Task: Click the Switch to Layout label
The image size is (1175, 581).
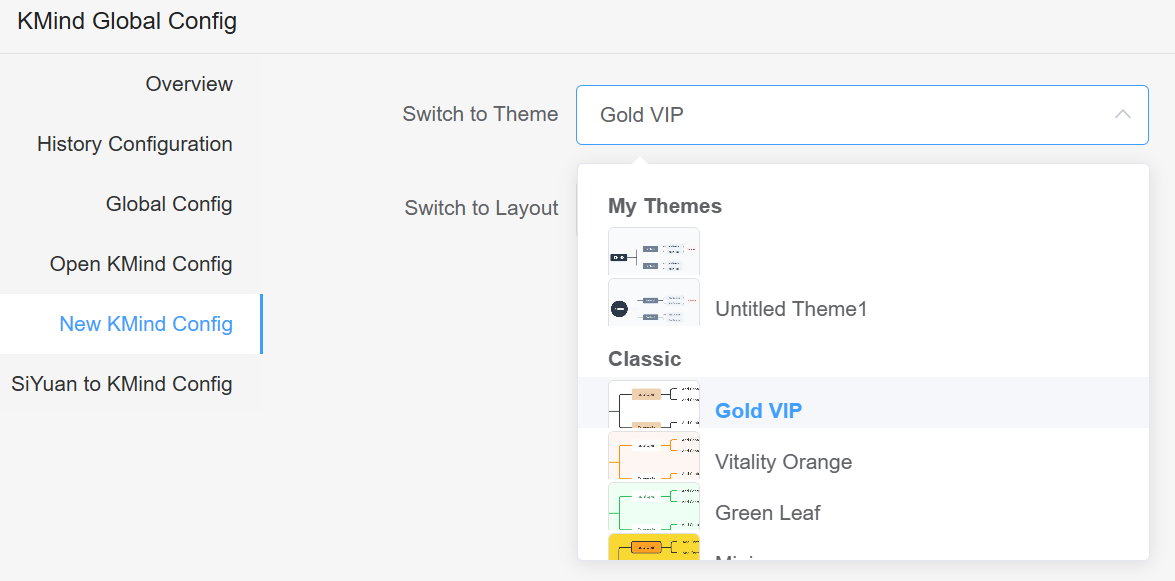Action: [x=481, y=208]
